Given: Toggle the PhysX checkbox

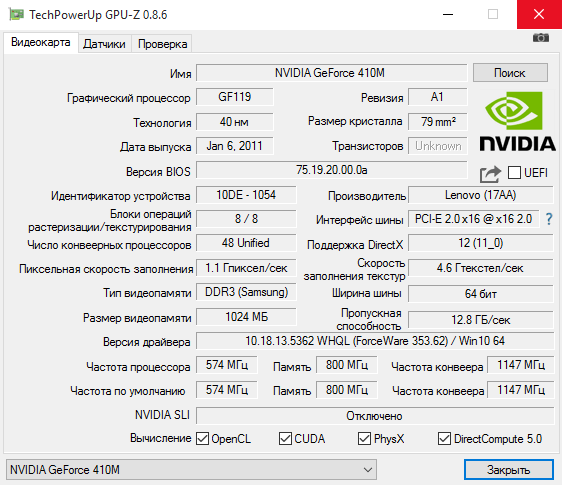Looking at the screenshot, I should click(x=365, y=438).
